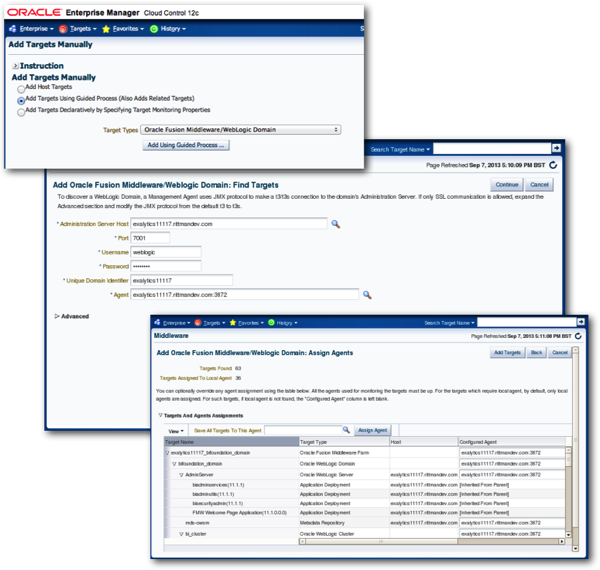Open the Enterprise menu in Add Targets Manually window

point(36,29)
